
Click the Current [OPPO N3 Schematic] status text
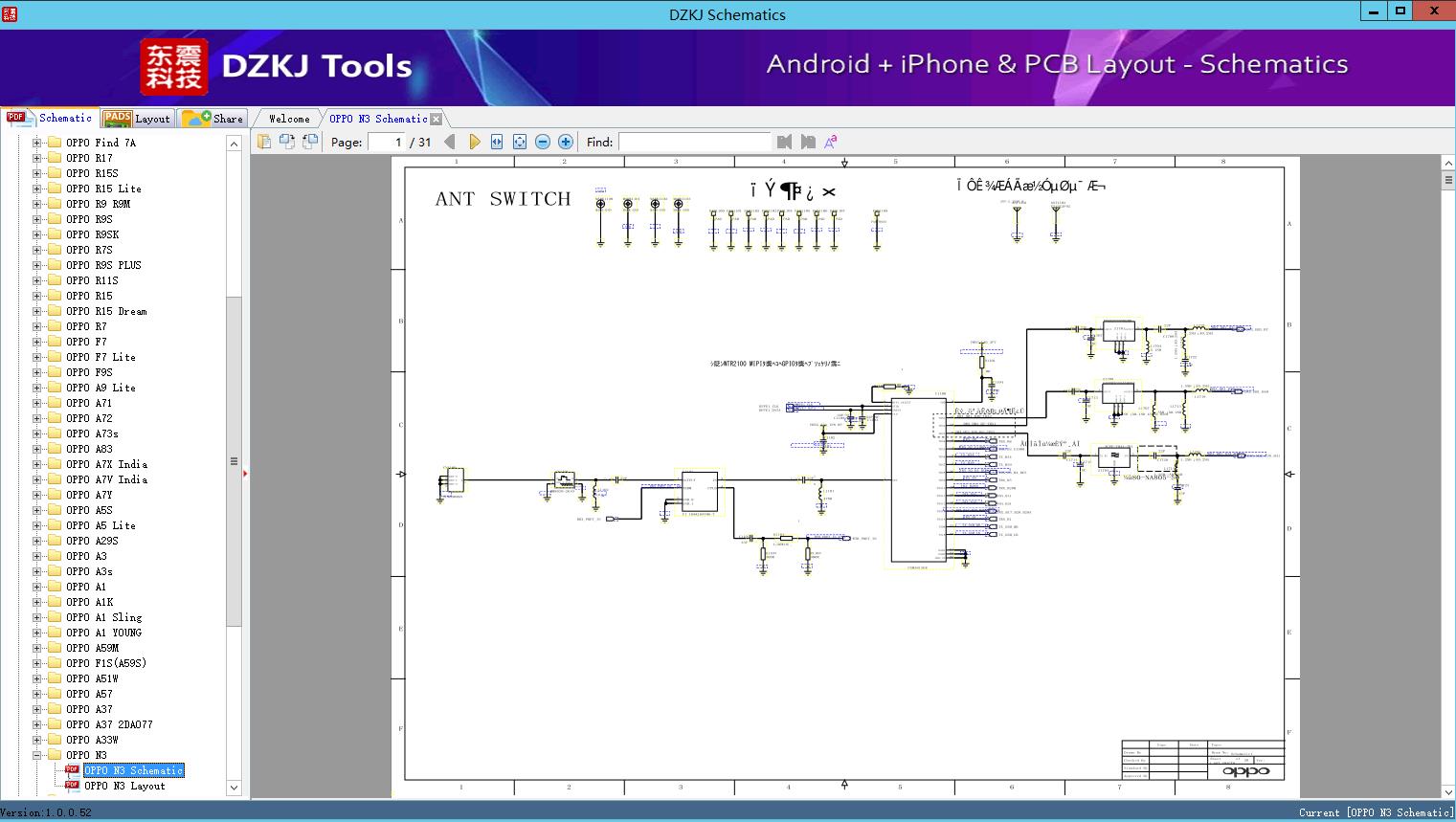(x=1376, y=812)
